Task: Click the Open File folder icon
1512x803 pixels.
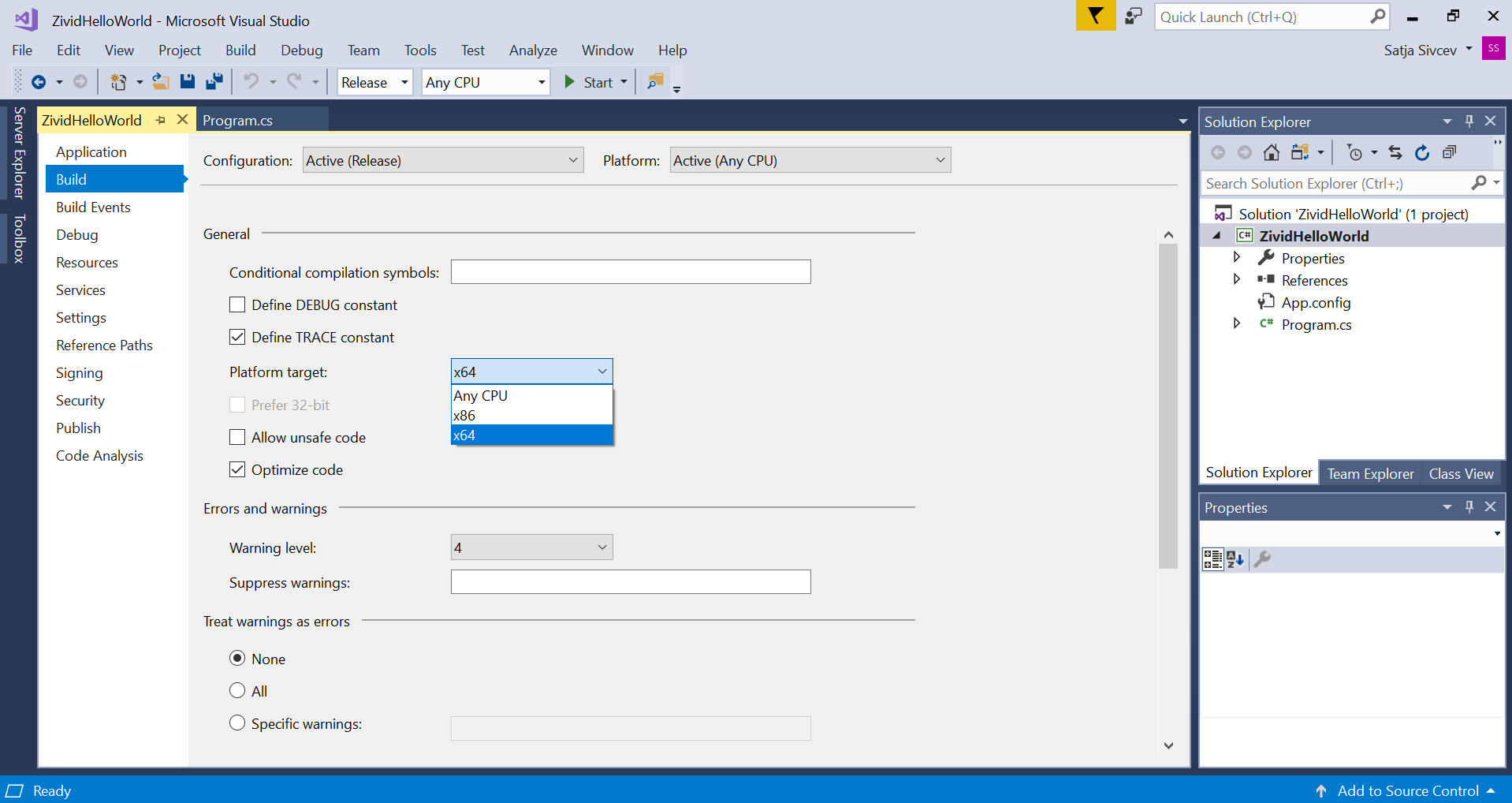Action: [x=161, y=81]
